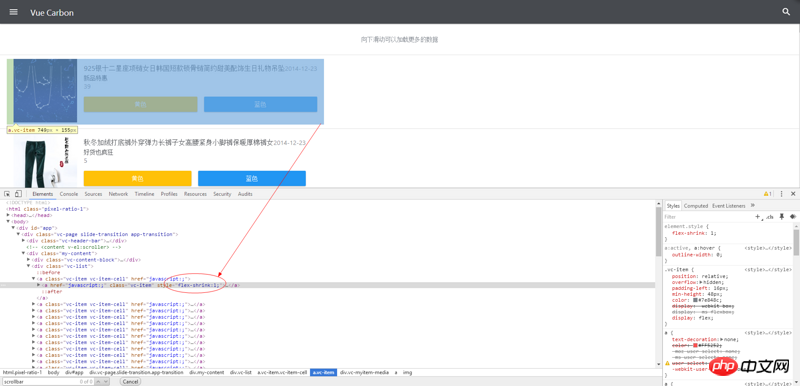Select body breadcrumb item

coord(54,373)
